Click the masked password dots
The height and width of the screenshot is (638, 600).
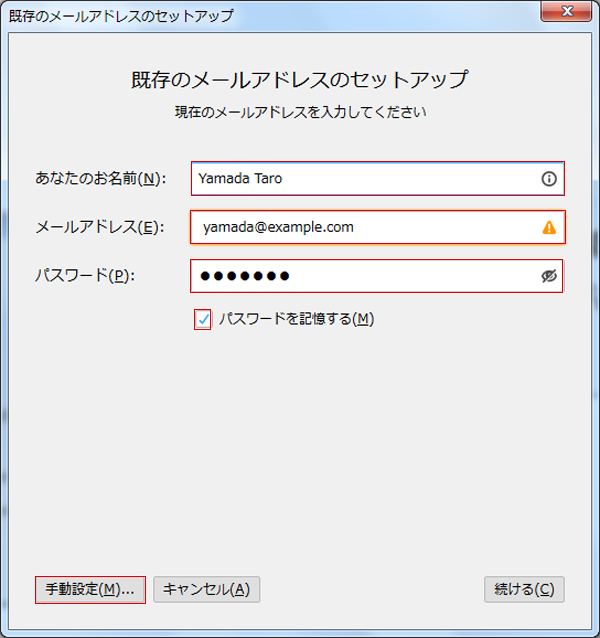click(245, 277)
